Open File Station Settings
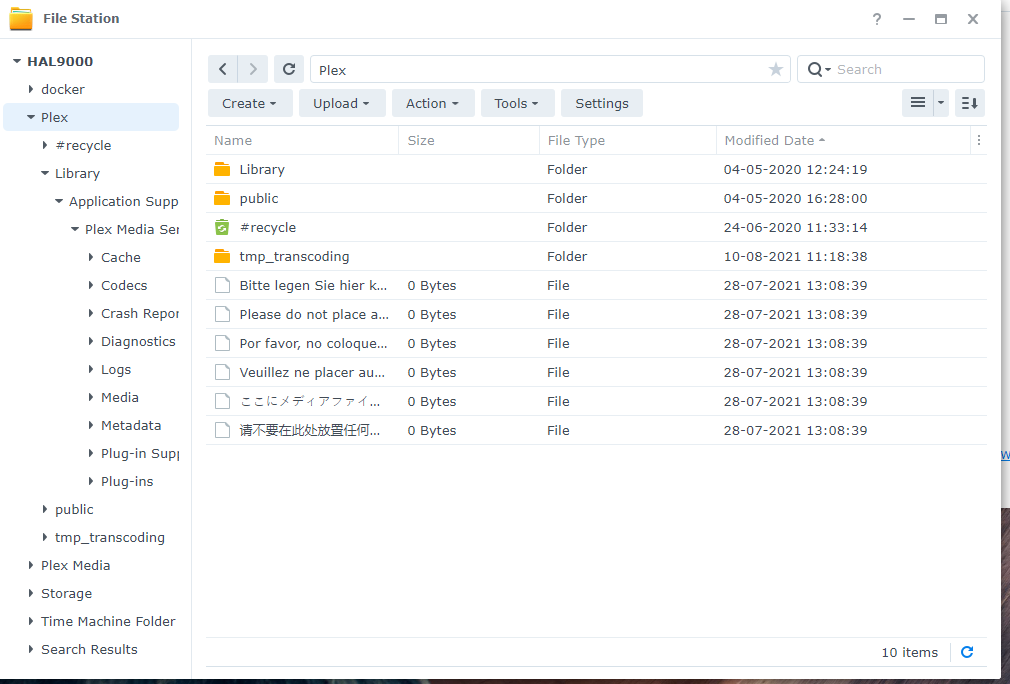The width and height of the screenshot is (1010, 684). 602,103
